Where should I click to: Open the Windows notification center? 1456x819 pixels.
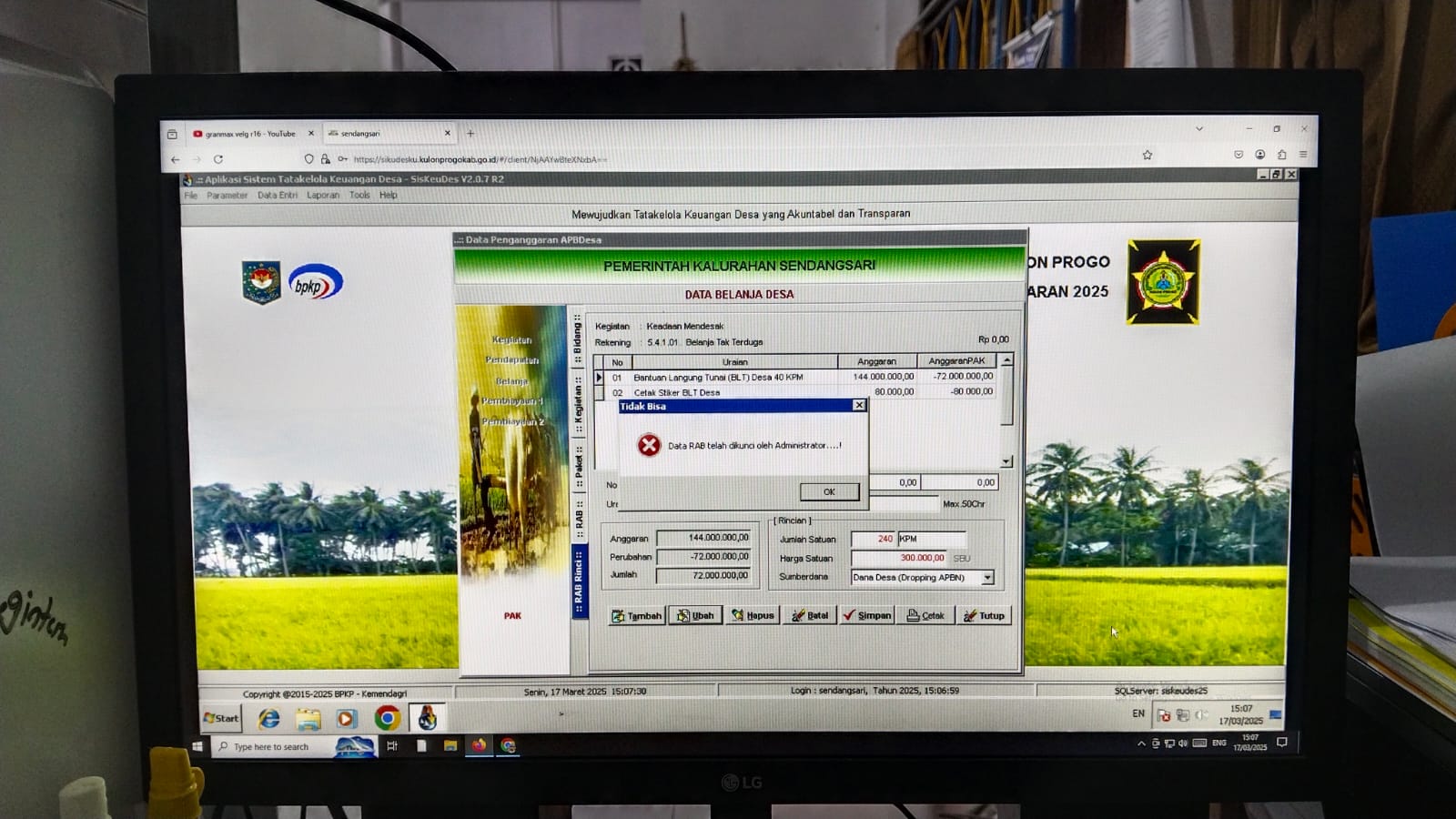pos(1282,743)
